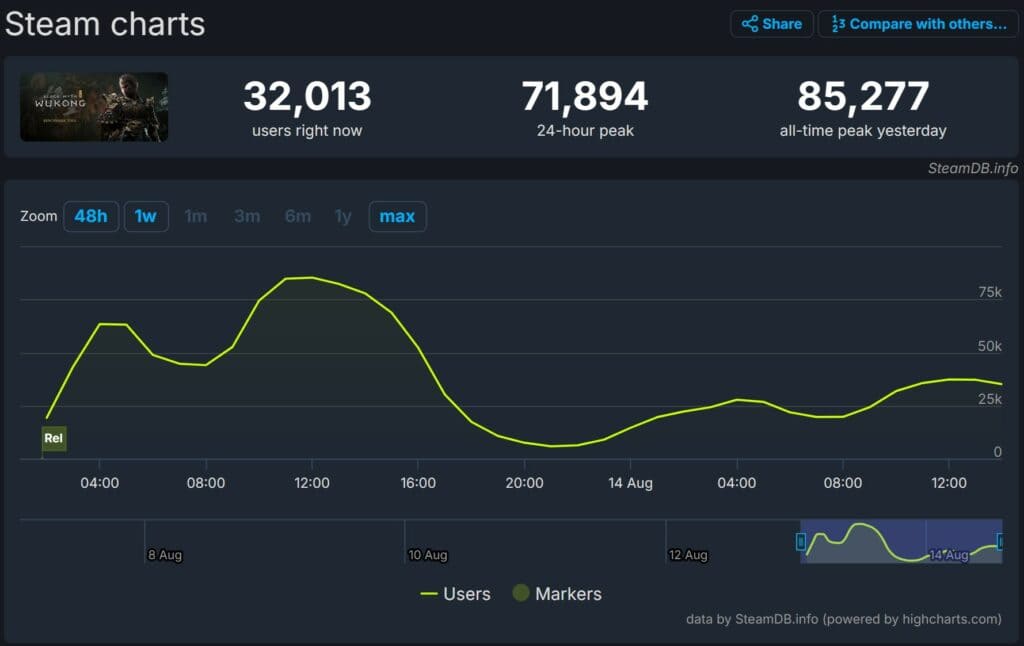Open Compare with others option
1024x646 pixels.
[x=918, y=24]
